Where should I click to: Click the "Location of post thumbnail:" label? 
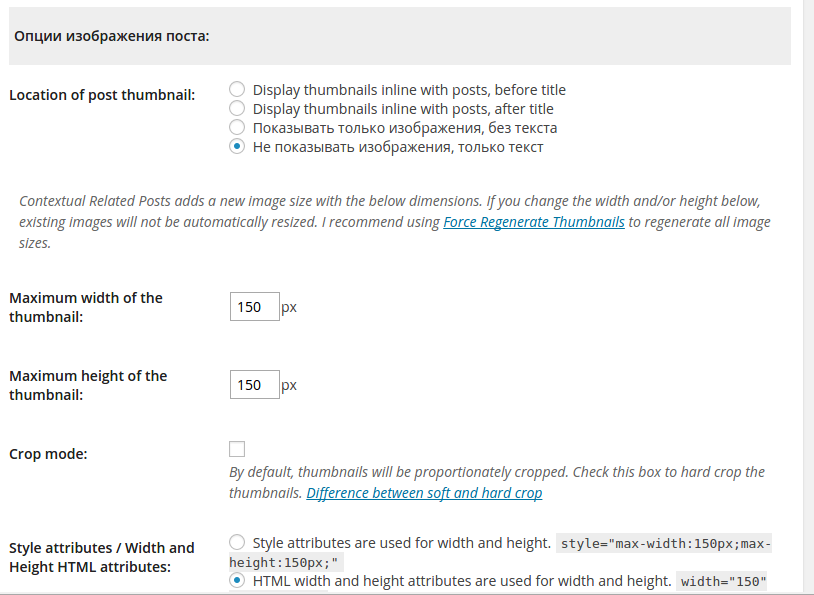(x=102, y=95)
